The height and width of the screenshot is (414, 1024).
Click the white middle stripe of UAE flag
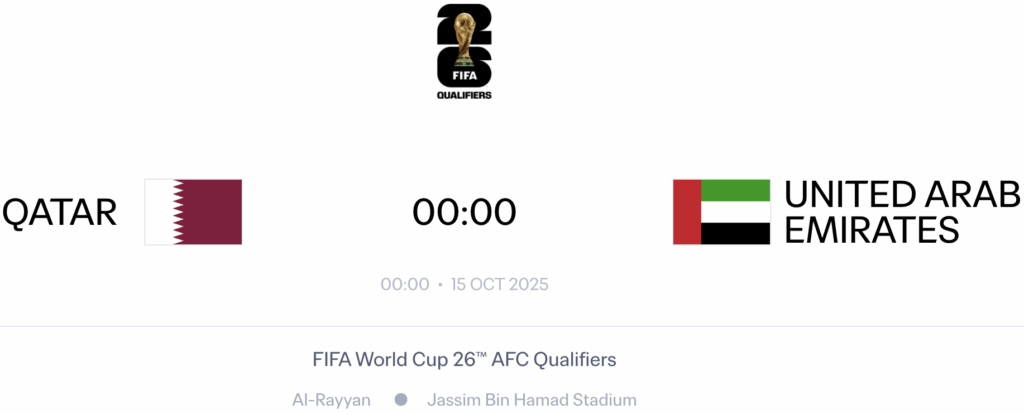tap(735, 212)
